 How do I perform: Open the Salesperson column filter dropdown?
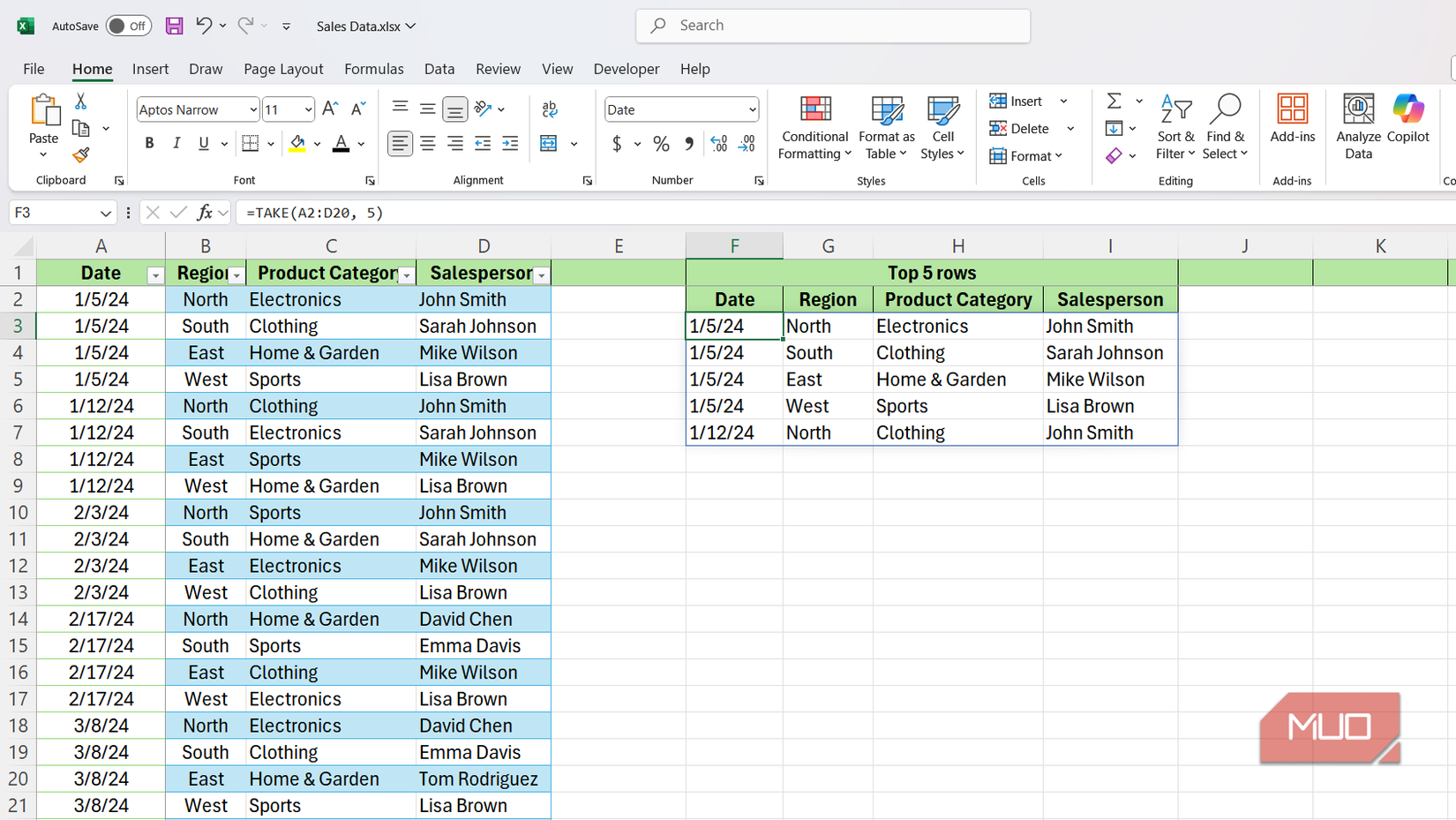(542, 275)
